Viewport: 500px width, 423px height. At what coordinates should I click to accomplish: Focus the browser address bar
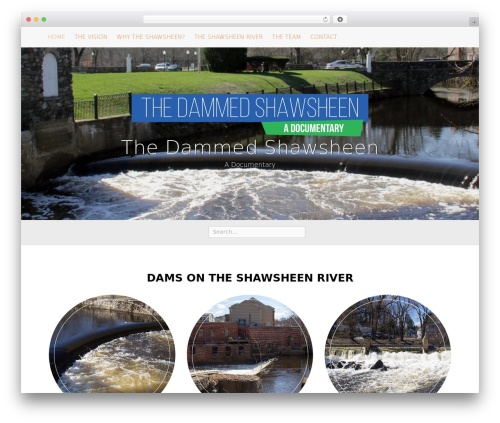(x=236, y=20)
